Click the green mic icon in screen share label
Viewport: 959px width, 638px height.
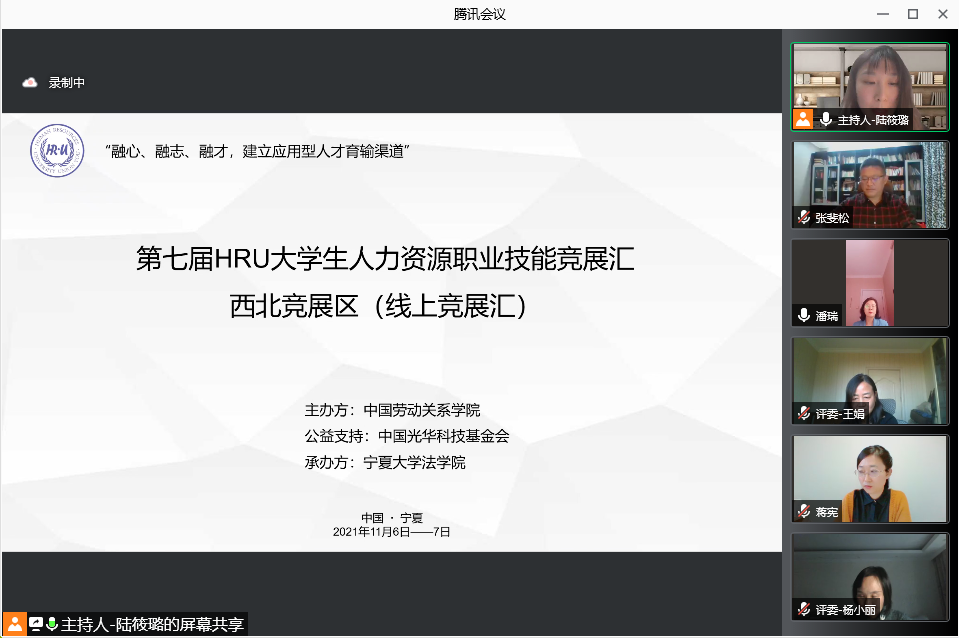52,624
